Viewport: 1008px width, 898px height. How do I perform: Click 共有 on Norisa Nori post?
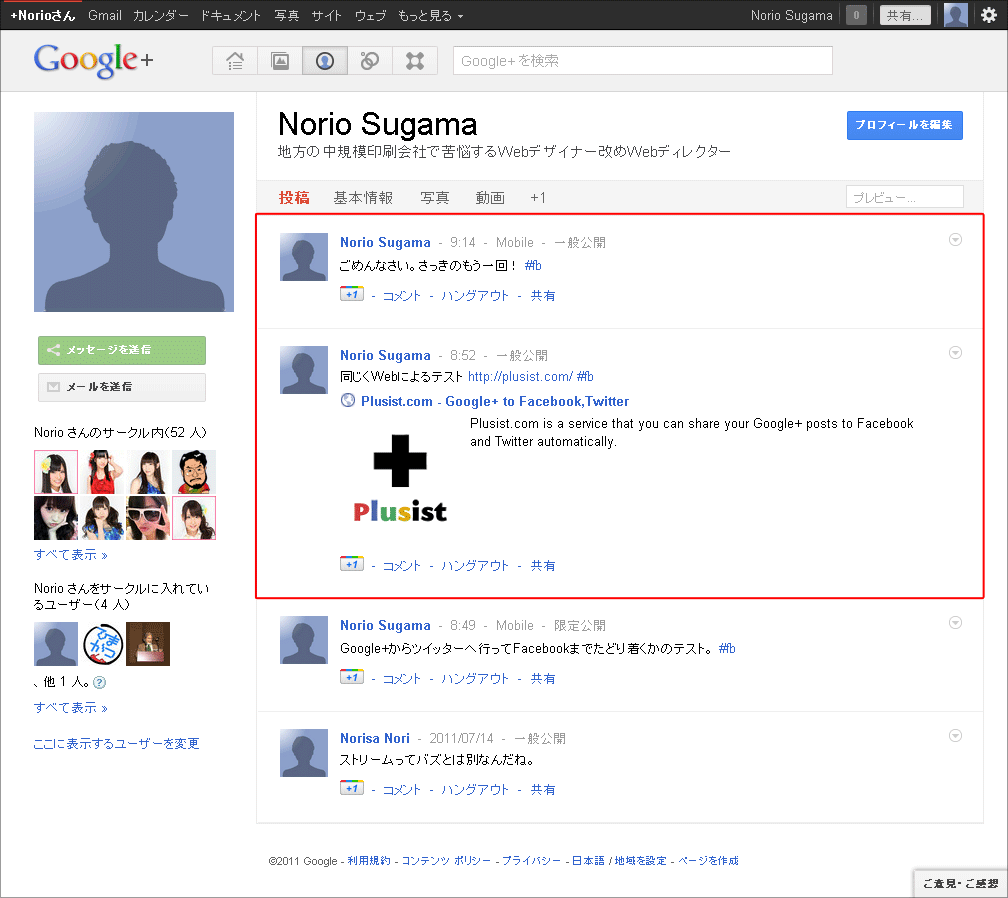(x=543, y=789)
